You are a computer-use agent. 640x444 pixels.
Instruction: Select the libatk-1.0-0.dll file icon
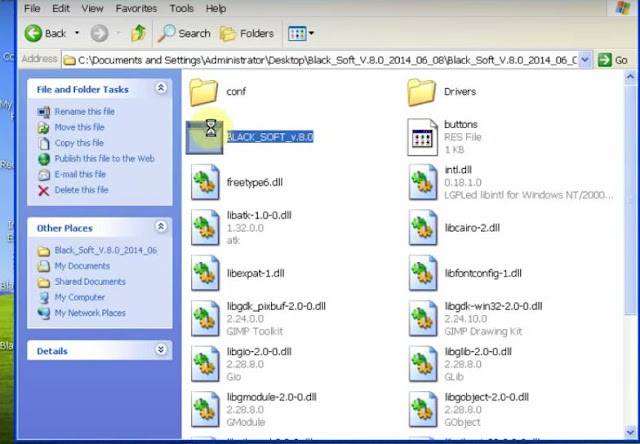[205, 227]
